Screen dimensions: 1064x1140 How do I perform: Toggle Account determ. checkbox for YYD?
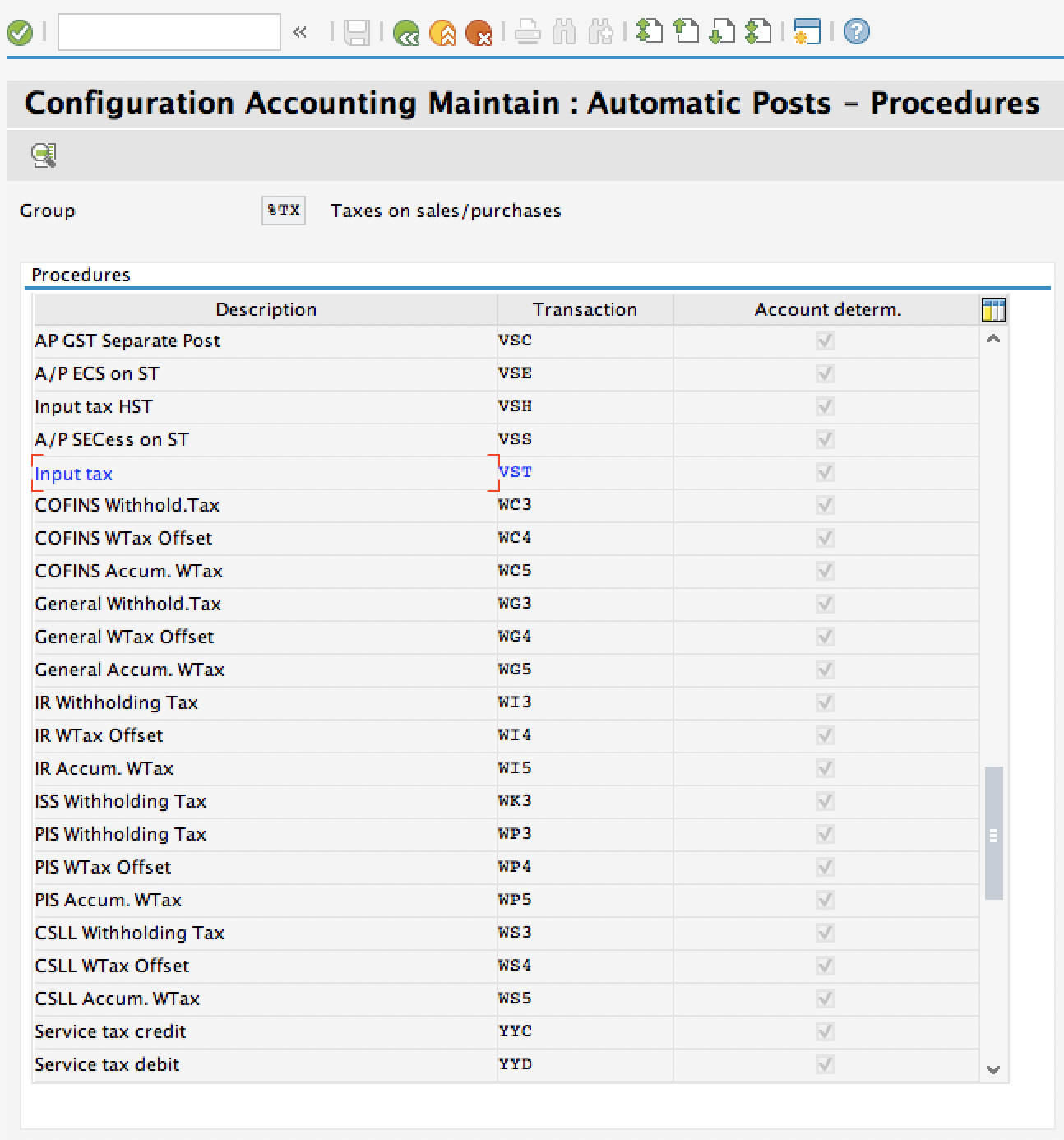click(x=826, y=1064)
